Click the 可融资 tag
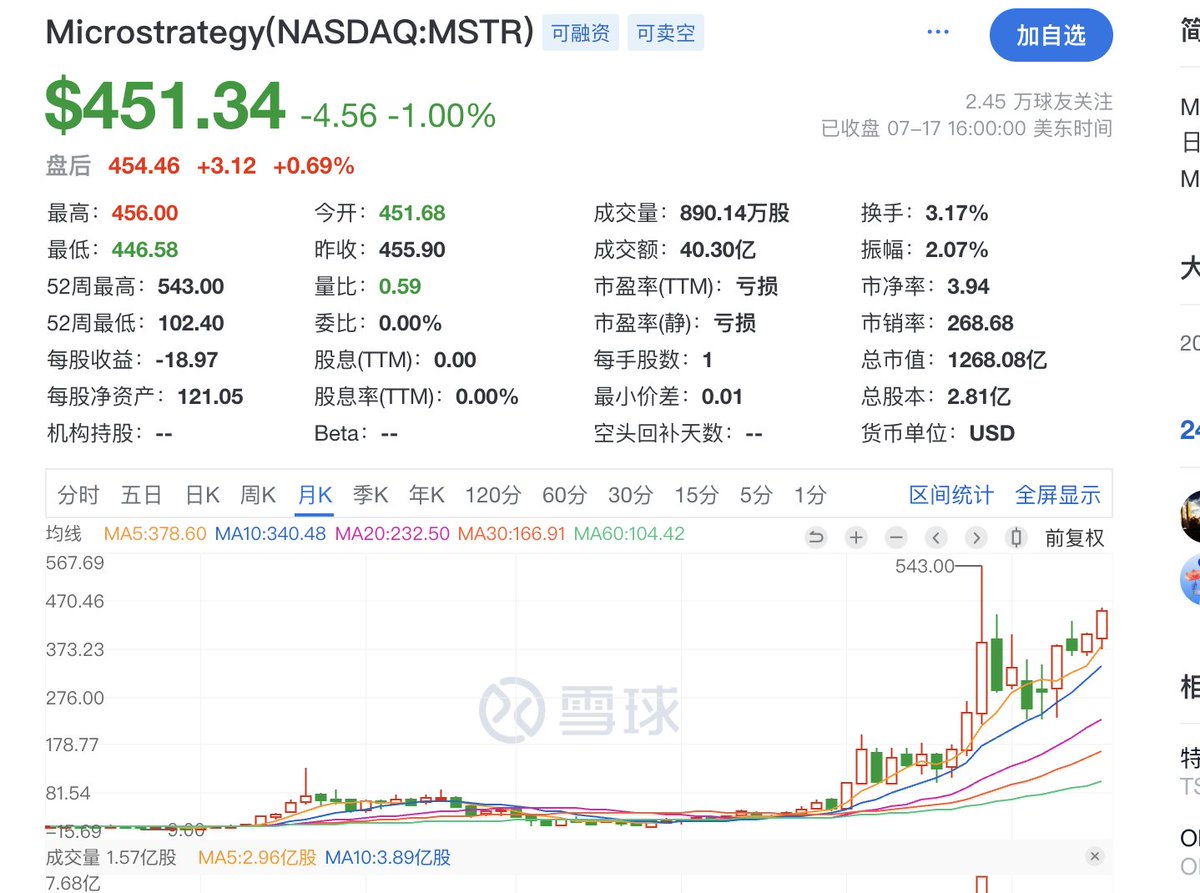Screen dimensions: 1200x893 click(x=581, y=33)
